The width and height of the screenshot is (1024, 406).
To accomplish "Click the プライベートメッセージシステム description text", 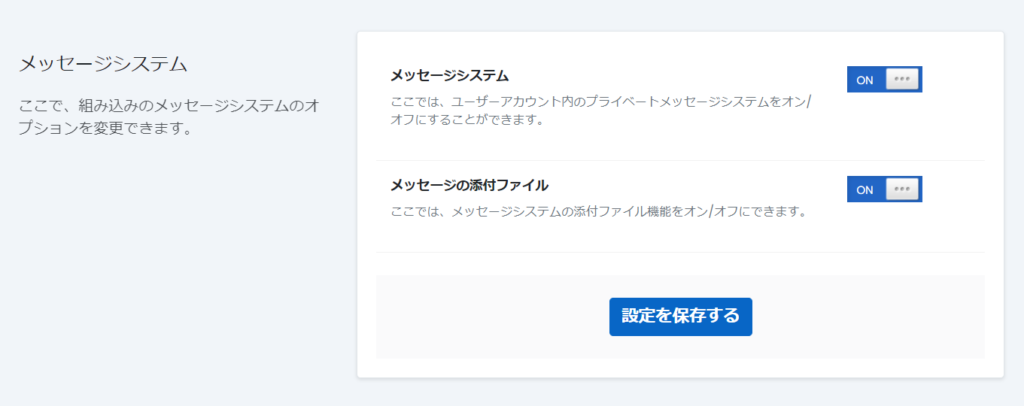I will tap(600, 103).
